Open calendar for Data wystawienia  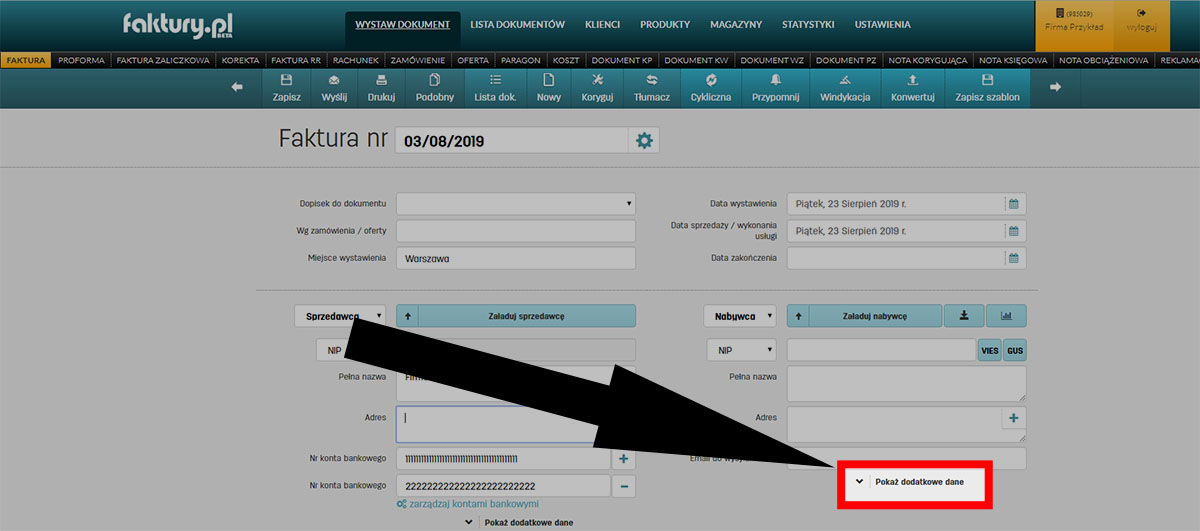(1013, 204)
